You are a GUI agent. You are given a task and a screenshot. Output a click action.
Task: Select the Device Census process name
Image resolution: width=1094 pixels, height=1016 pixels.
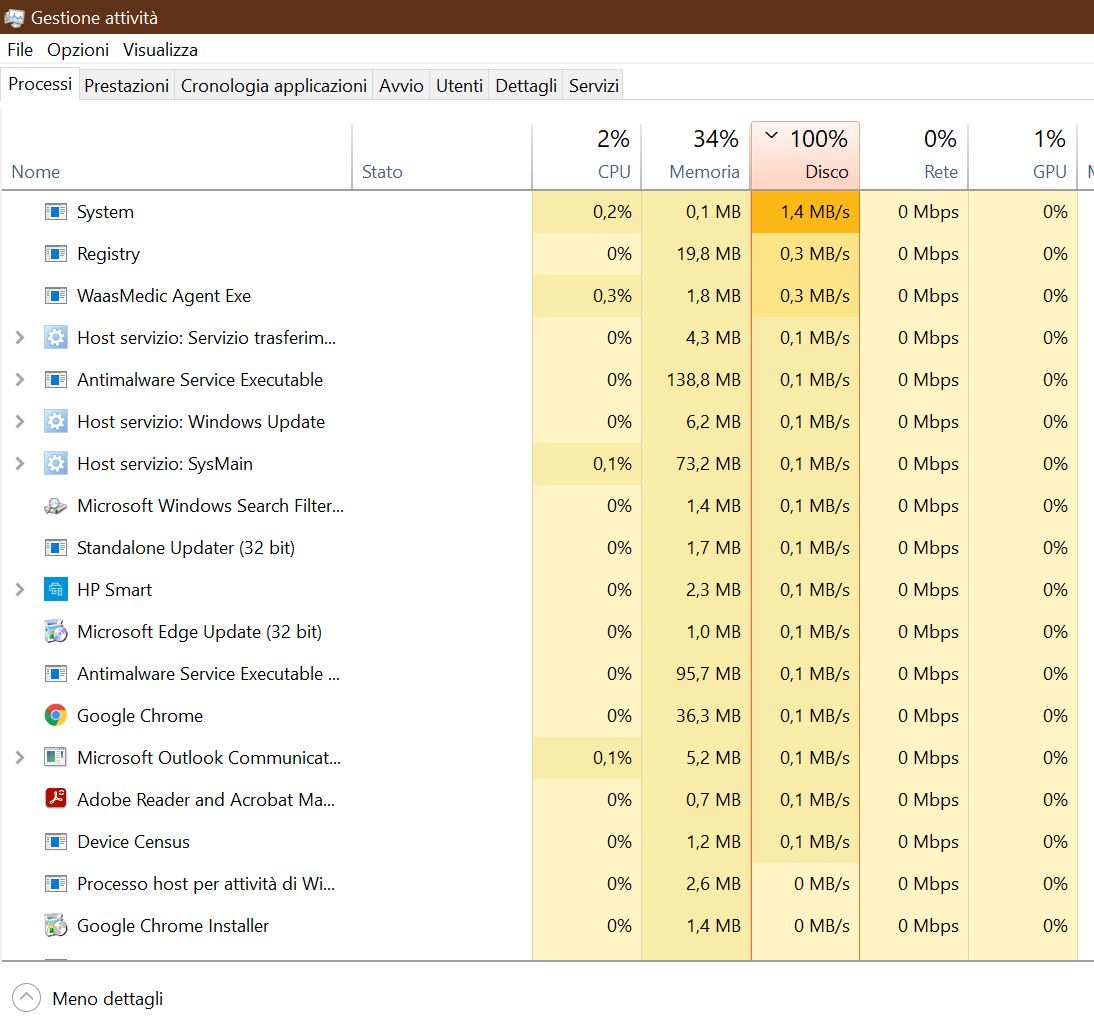(x=133, y=842)
